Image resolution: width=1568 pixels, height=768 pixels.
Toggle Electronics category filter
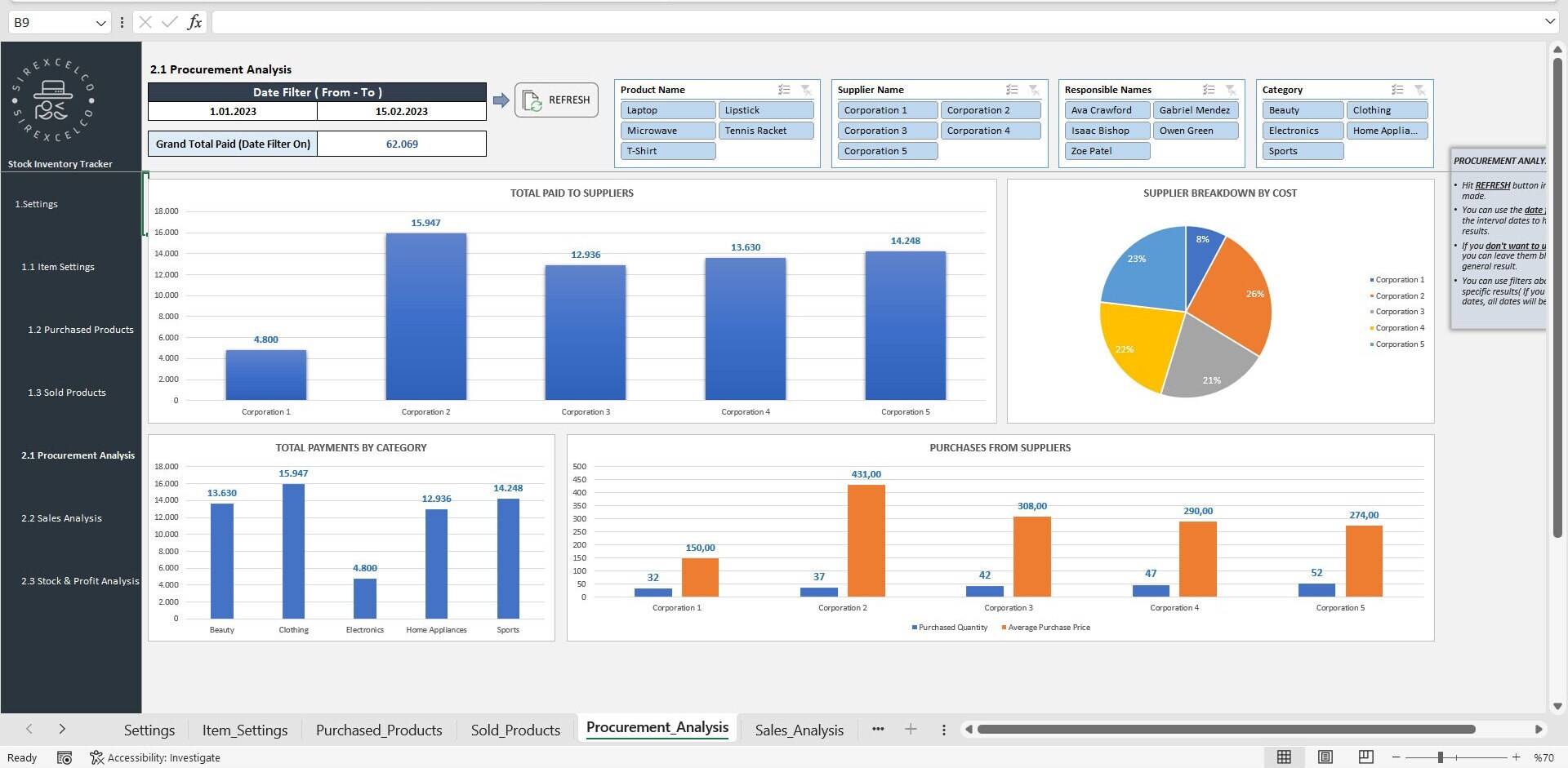1303,131
